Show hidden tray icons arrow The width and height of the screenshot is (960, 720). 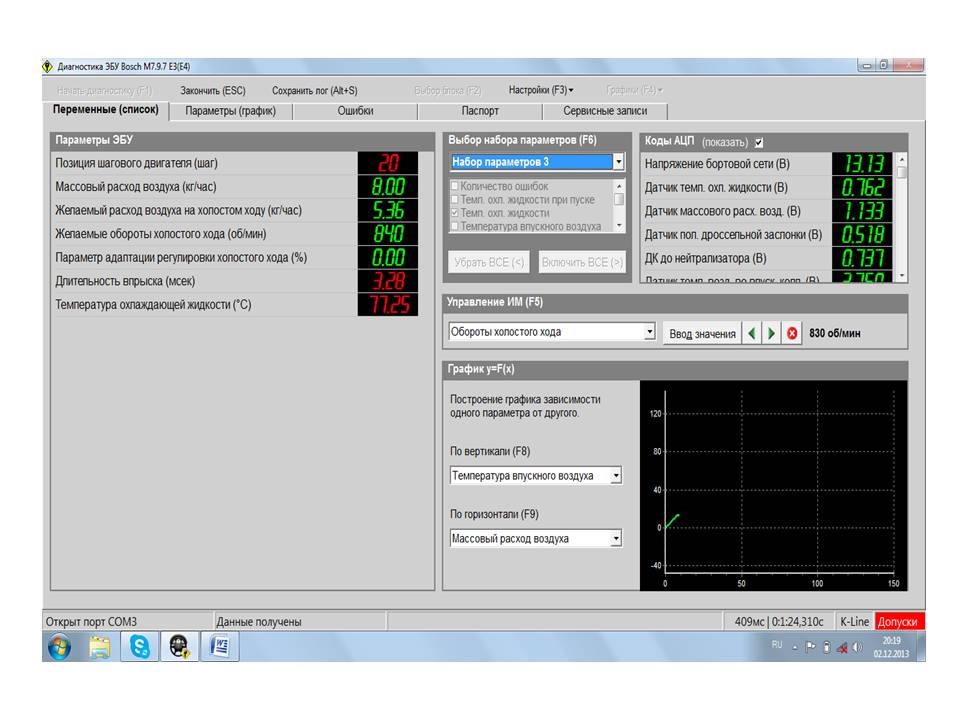tap(795, 647)
